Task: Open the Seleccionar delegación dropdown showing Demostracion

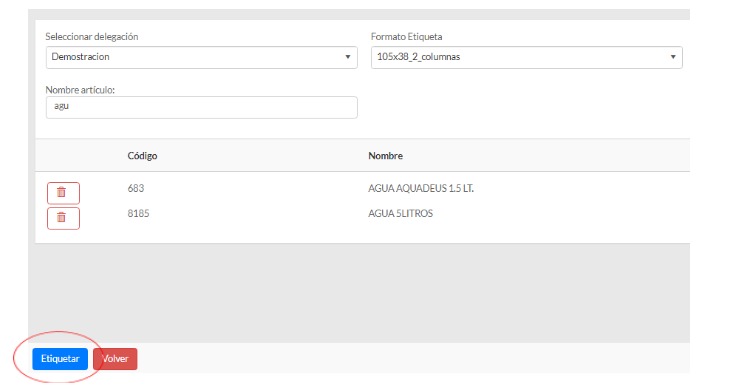Action: 202,57
